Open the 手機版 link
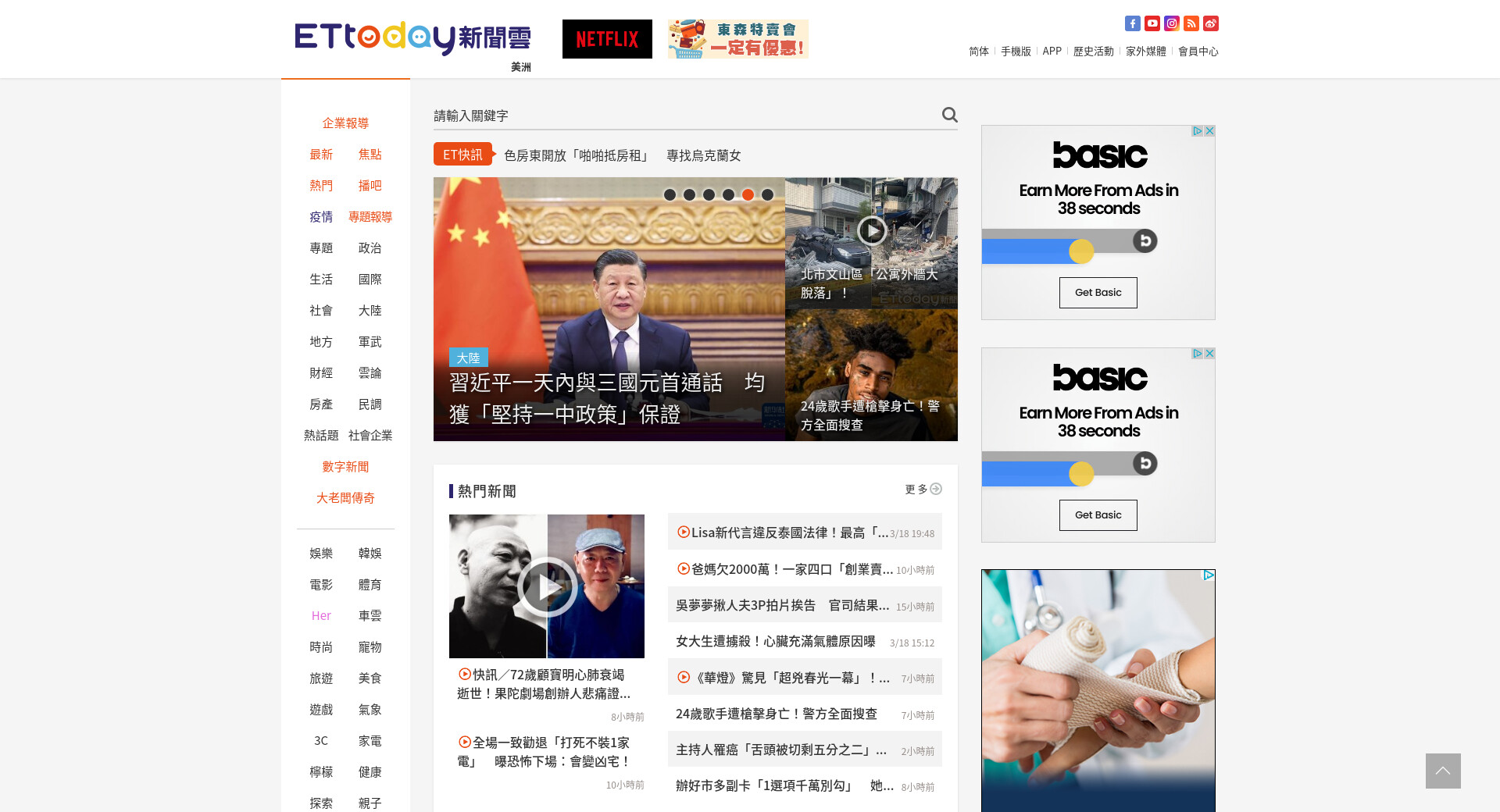This screenshot has width=1500, height=812. 1016,52
